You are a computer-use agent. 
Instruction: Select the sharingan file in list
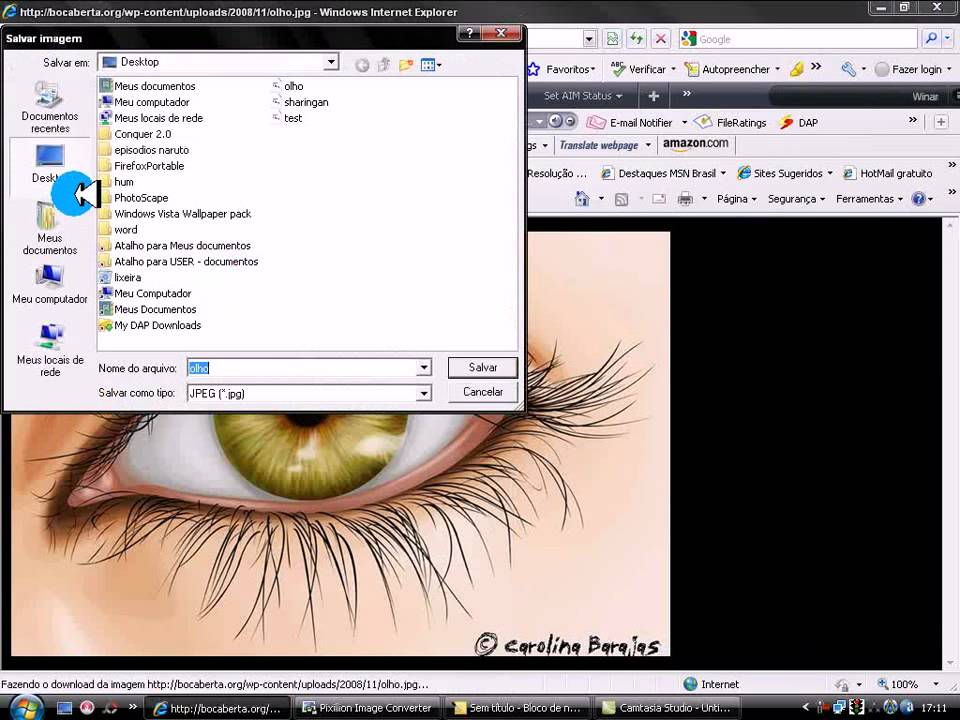click(x=300, y=102)
